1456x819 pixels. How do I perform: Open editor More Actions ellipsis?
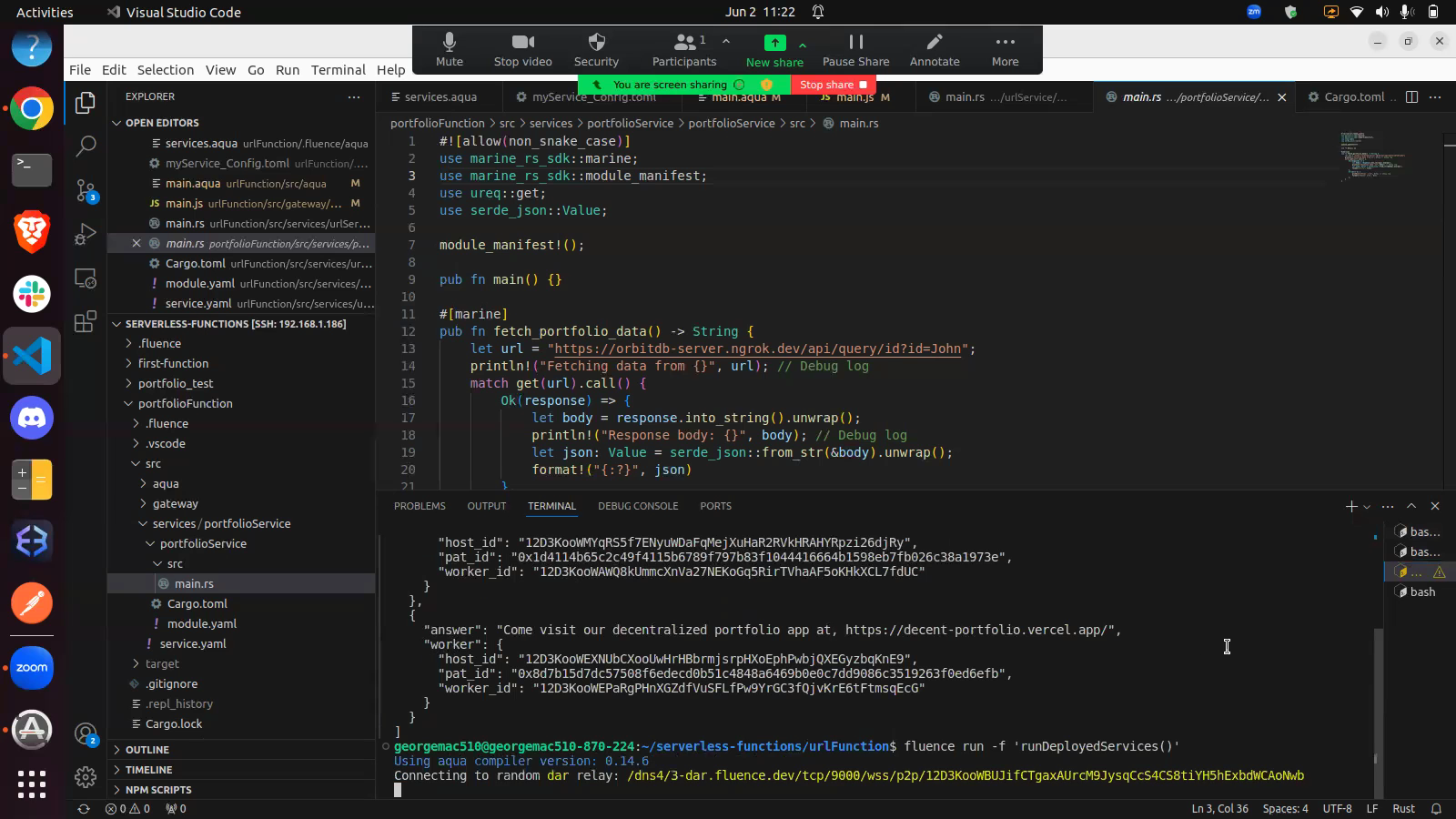point(1435,96)
